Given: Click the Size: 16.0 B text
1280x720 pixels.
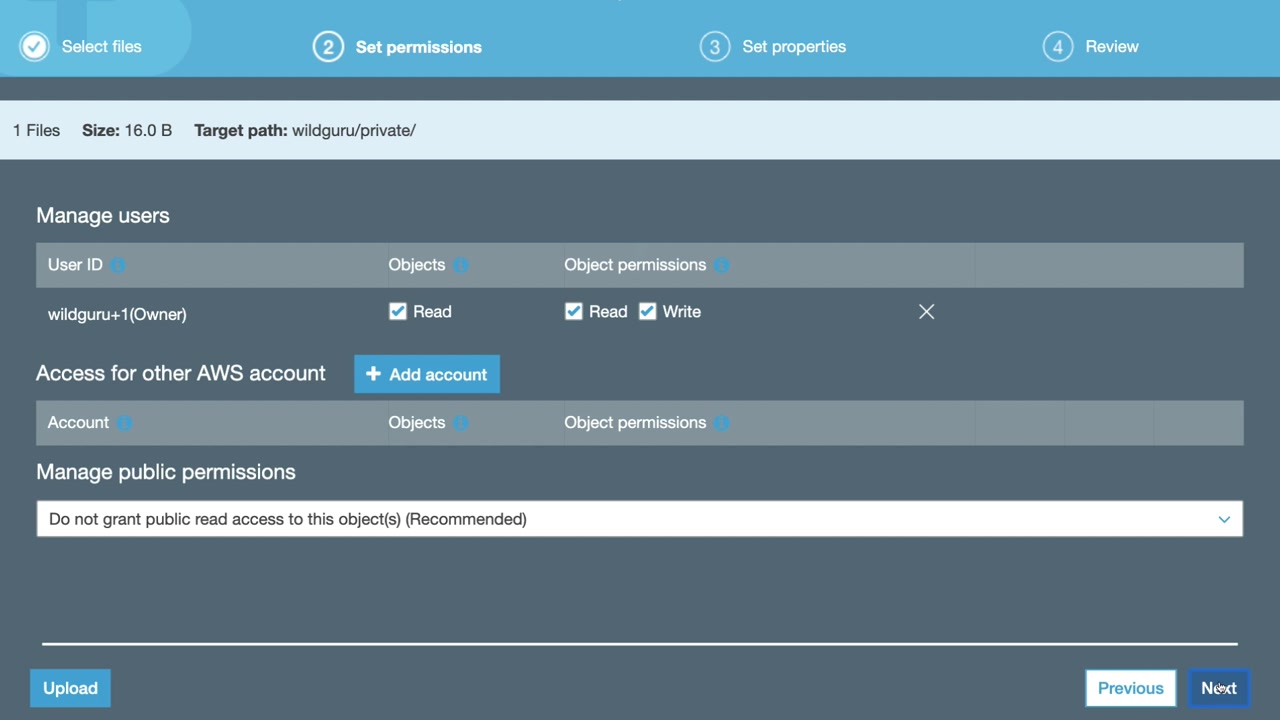Looking at the screenshot, I should [127, 130].
